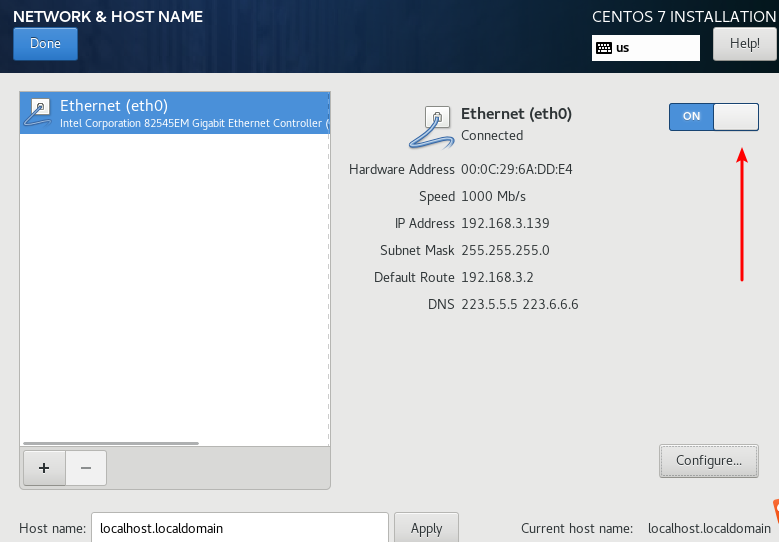The width and height of the screenshot is (779, 542).
Task: Click the Ethernet (eth0) details heading
Action: pyautogui.click(x=516, y=114)
